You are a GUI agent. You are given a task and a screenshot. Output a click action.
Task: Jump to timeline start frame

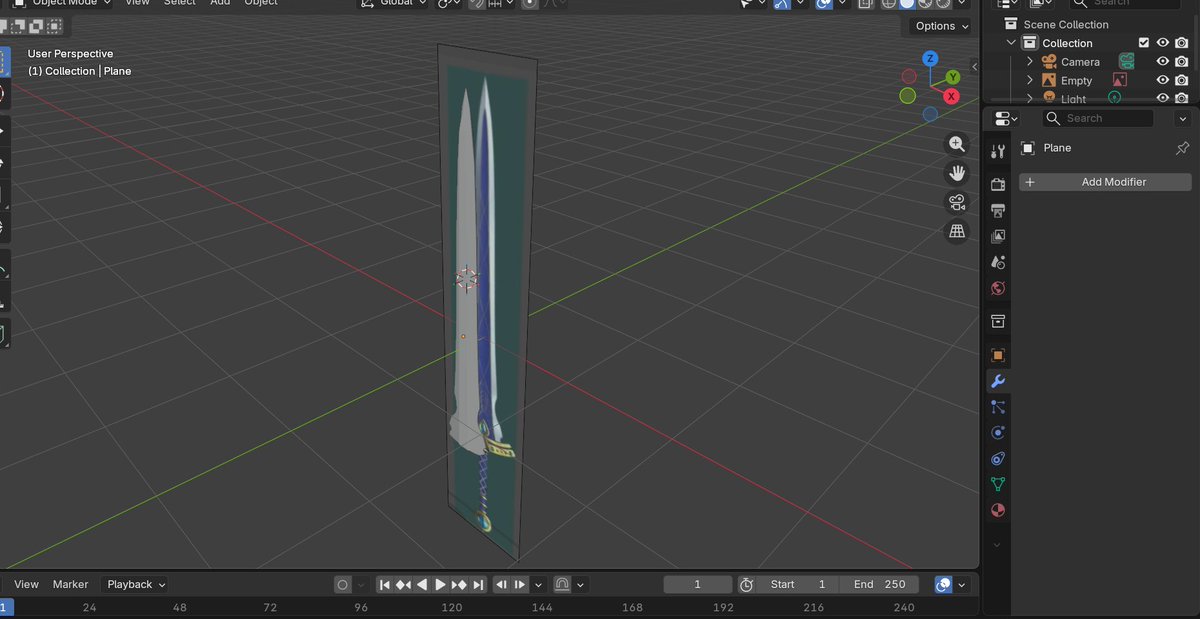point(384,585)
